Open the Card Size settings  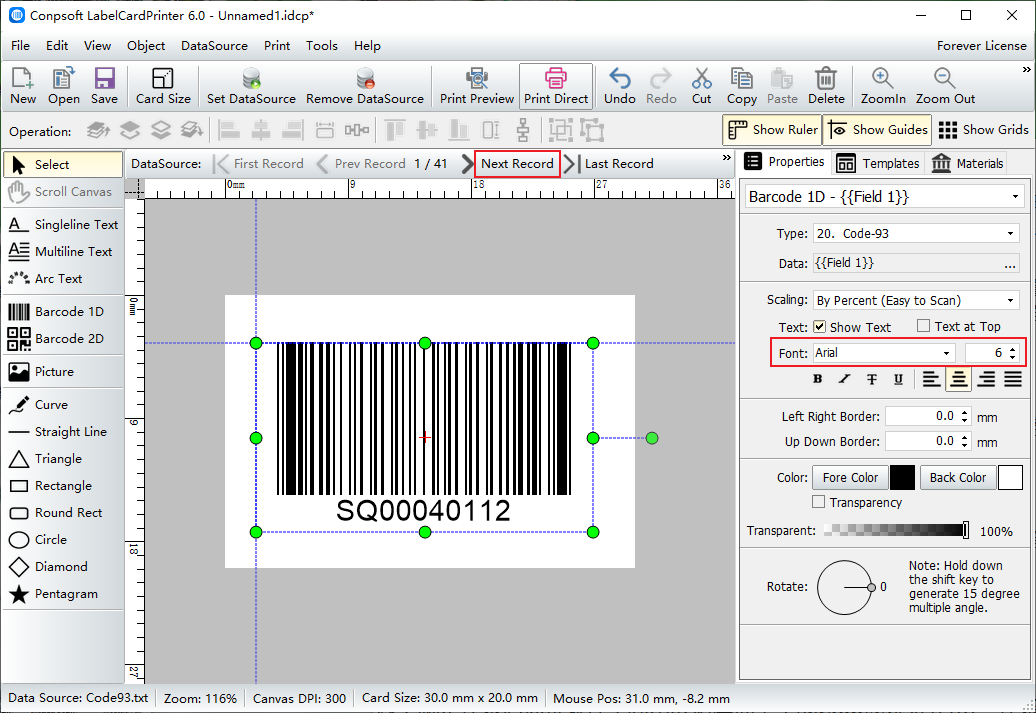click(x=163, y=85)
